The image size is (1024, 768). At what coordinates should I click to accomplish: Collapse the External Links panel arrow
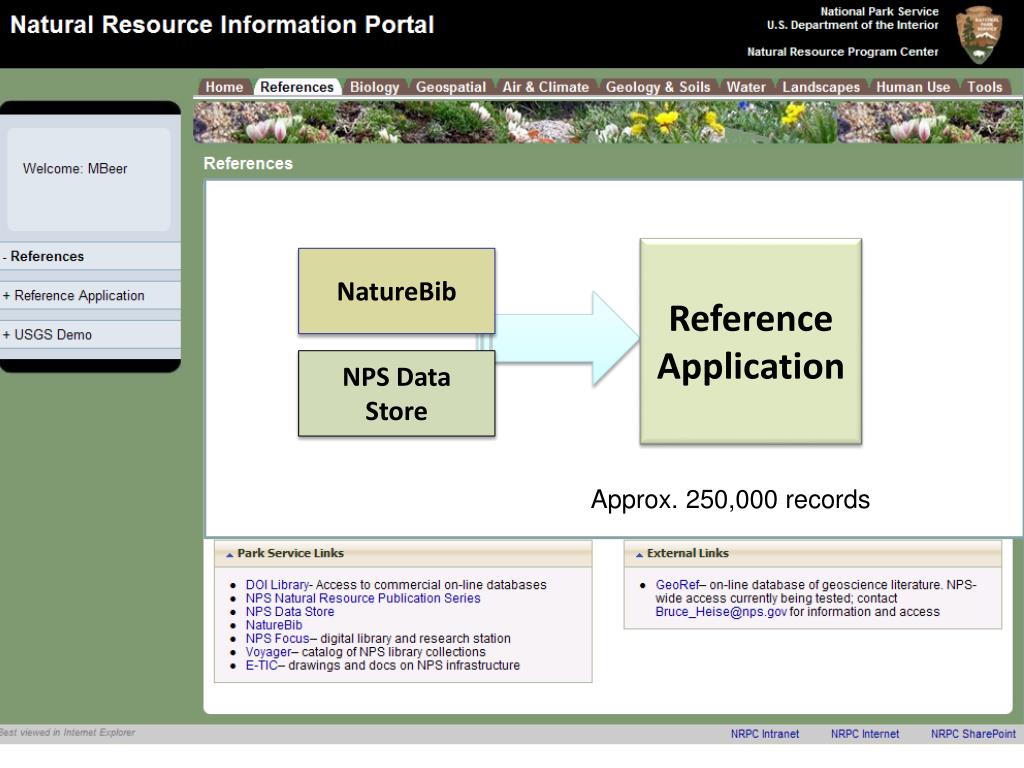[639, 554]
